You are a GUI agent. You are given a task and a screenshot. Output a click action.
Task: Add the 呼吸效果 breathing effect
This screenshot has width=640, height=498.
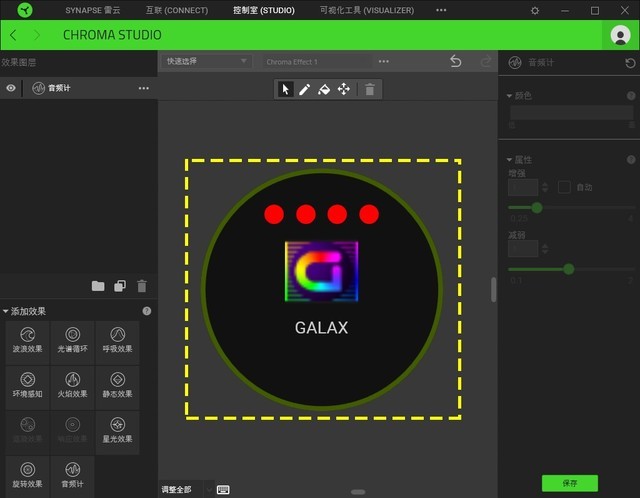(118, 342)
